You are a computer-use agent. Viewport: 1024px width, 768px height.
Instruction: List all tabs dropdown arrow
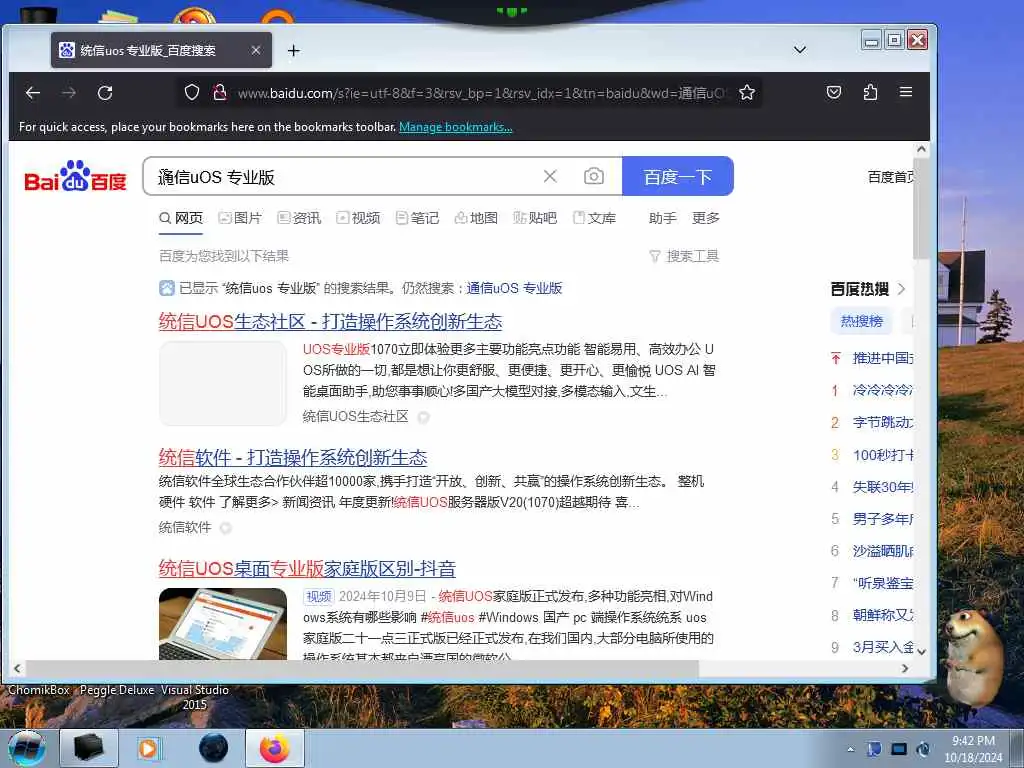(x=799, y=50)
